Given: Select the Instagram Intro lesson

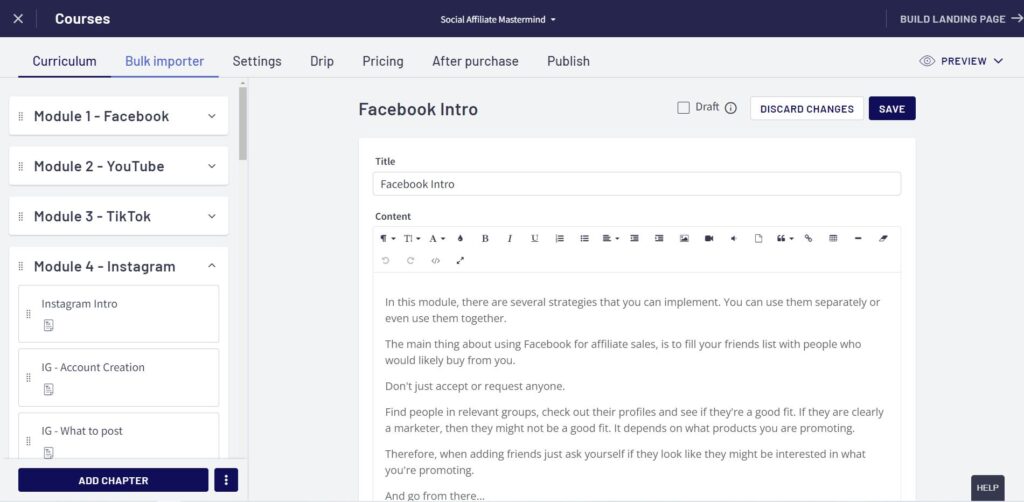Looking at the screenshot, I should click(x=118, y=313).
